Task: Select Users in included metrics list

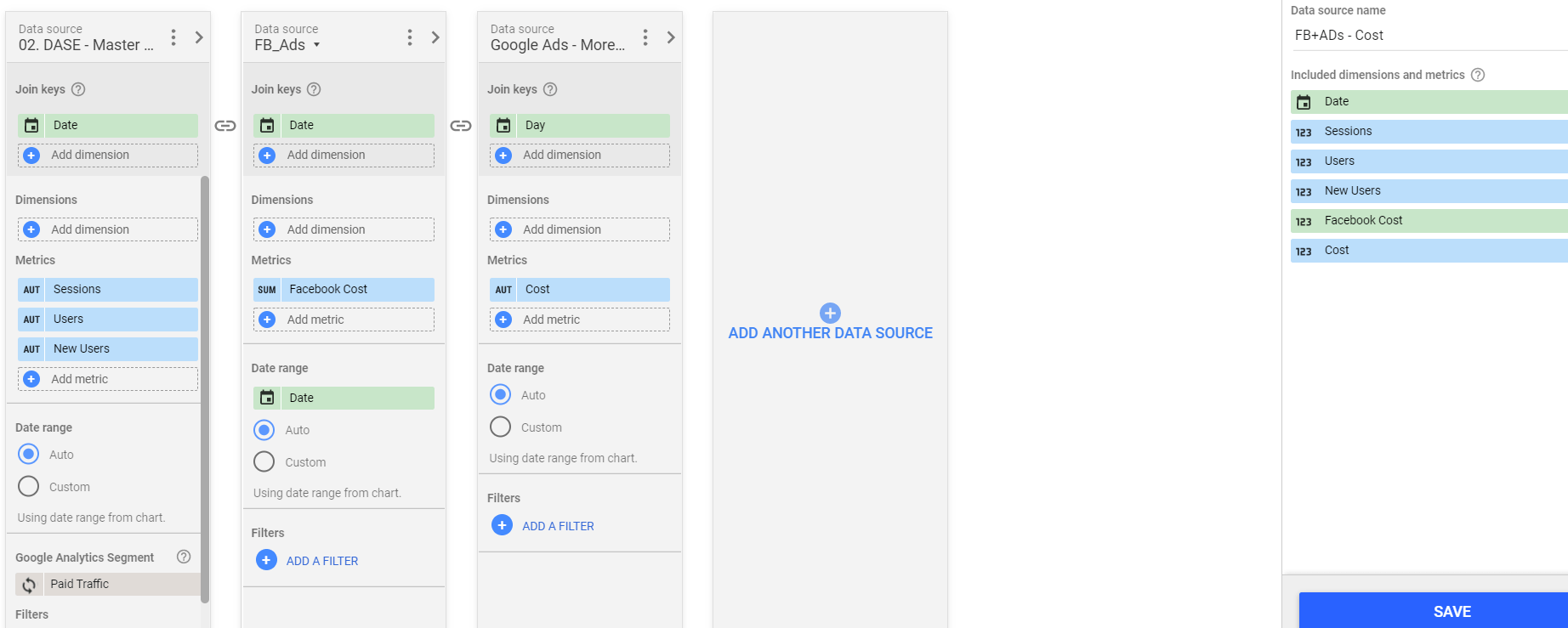Action: (x=1429, y=161)
